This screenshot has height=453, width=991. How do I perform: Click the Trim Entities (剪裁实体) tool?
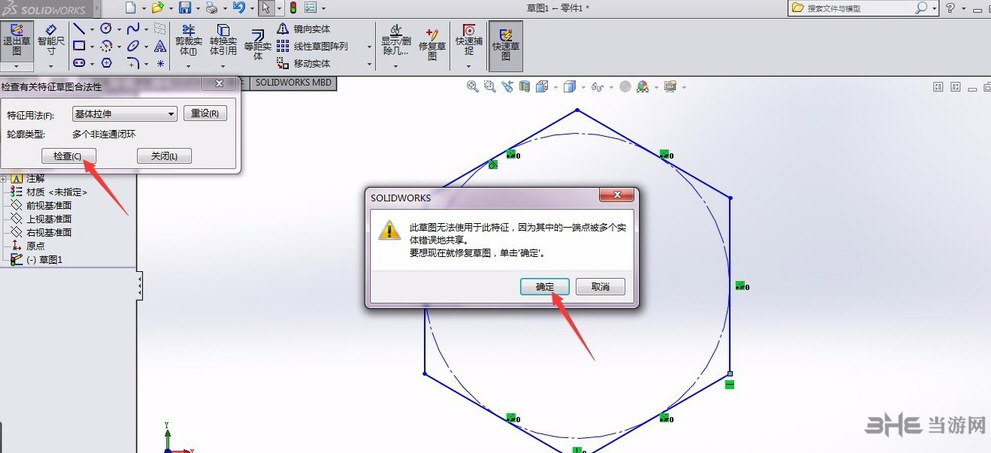tap(188, 40)
